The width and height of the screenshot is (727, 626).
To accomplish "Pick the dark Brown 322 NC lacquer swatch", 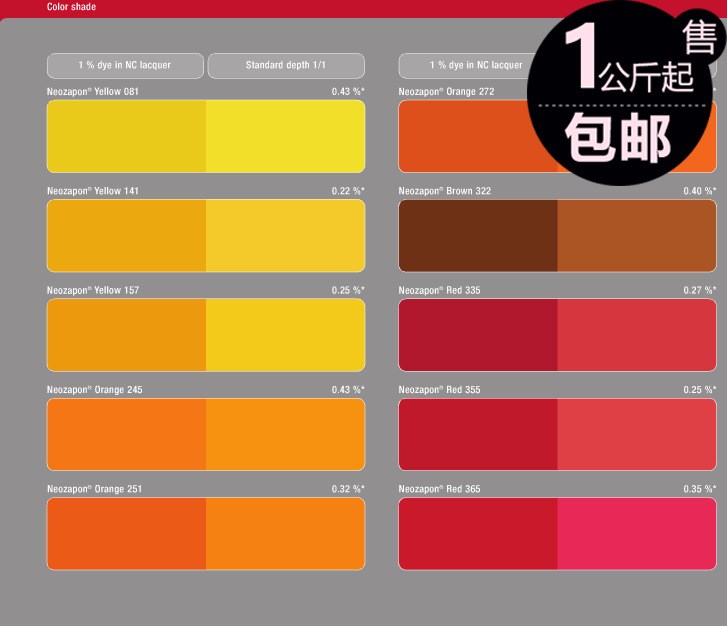I will (478, 236).
